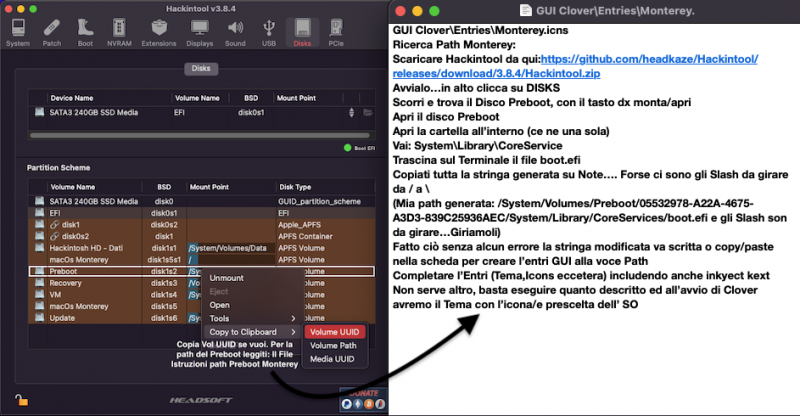This screenshot has width=800, height=416.
Task: Switch to the Displays toolbar section
Action: (x=199, y=33)
